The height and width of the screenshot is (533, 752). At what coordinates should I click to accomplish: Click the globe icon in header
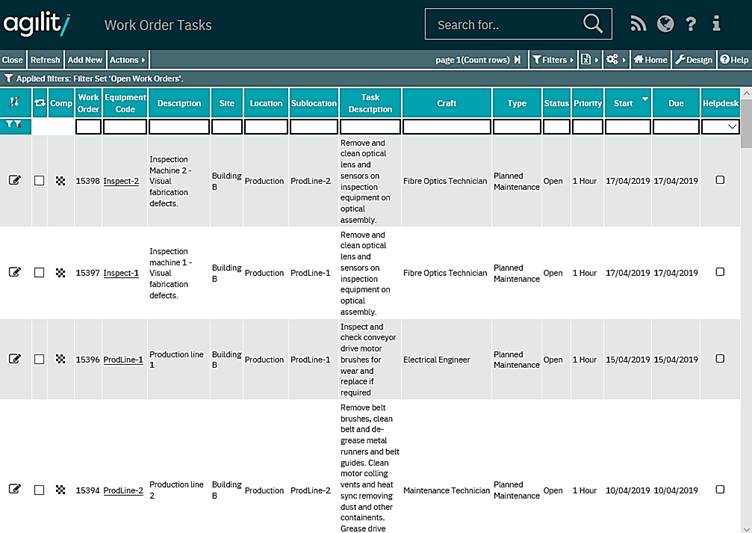664,24
